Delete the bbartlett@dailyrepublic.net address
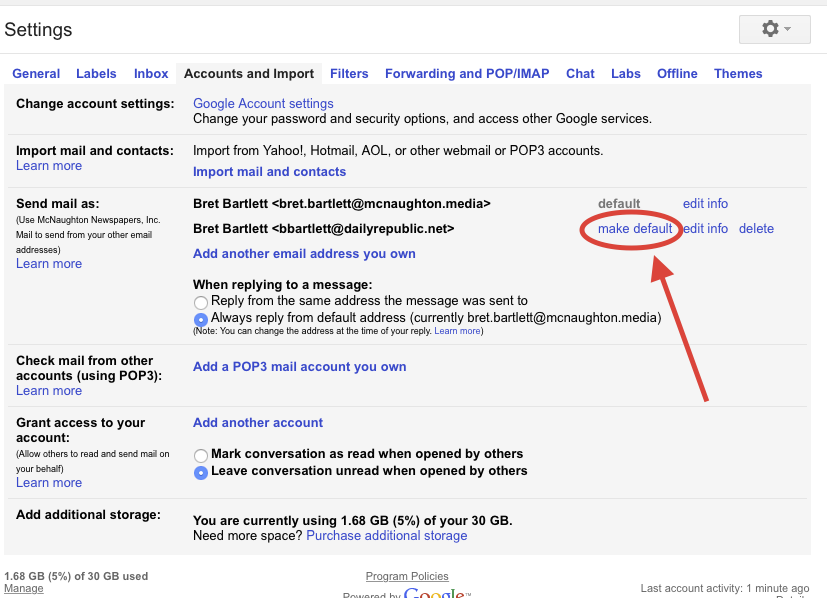 pyautogui.click(x=756, y=229)
